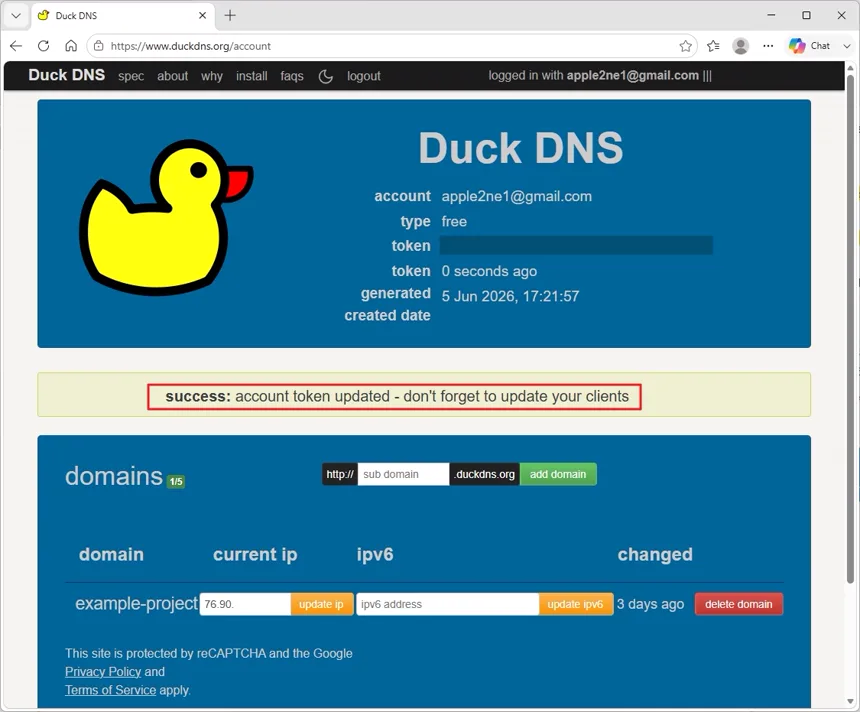Click the yellow duck logo image

pos(166,217)
